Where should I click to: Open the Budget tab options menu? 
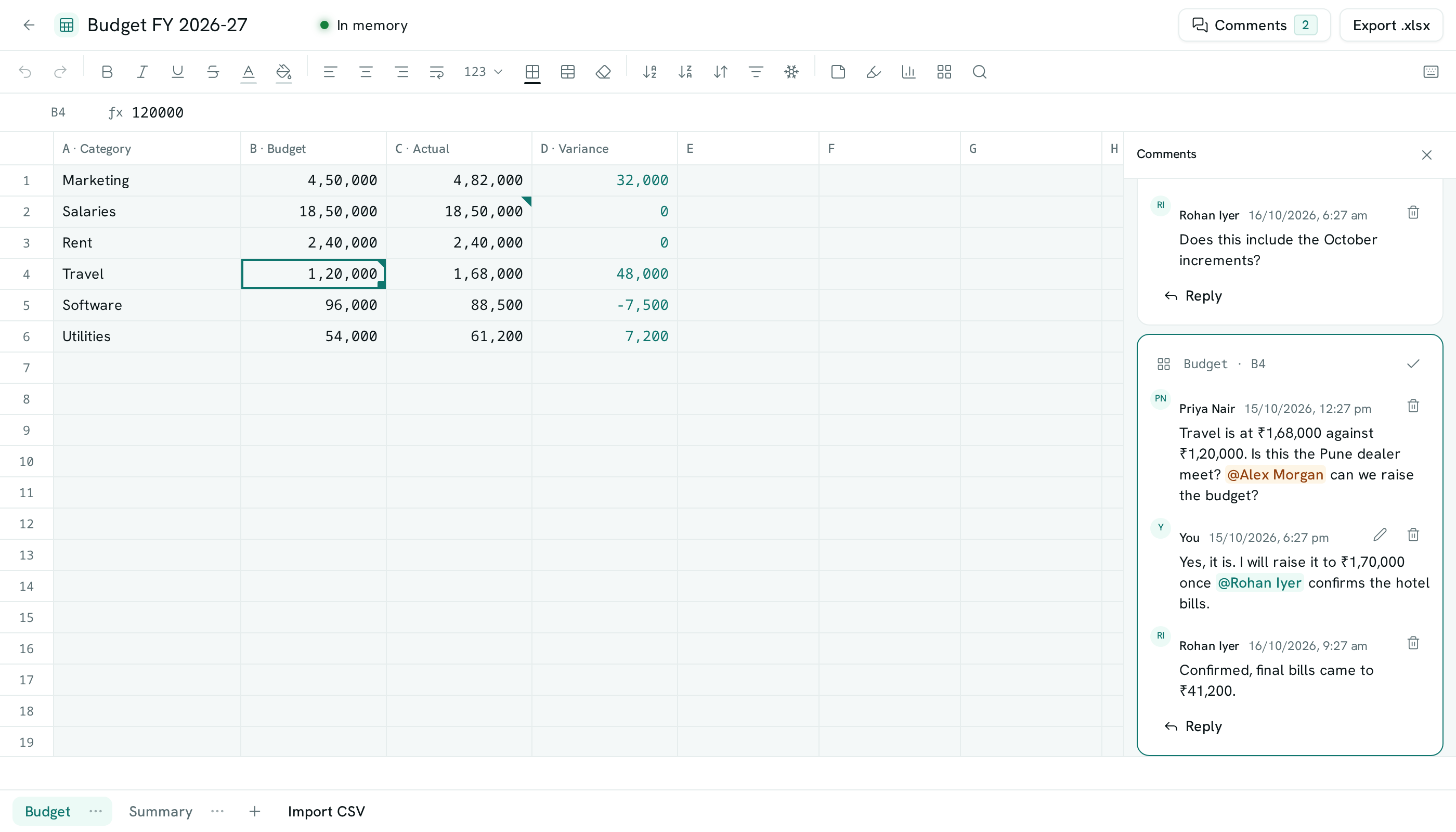click(x=96, y=811)
